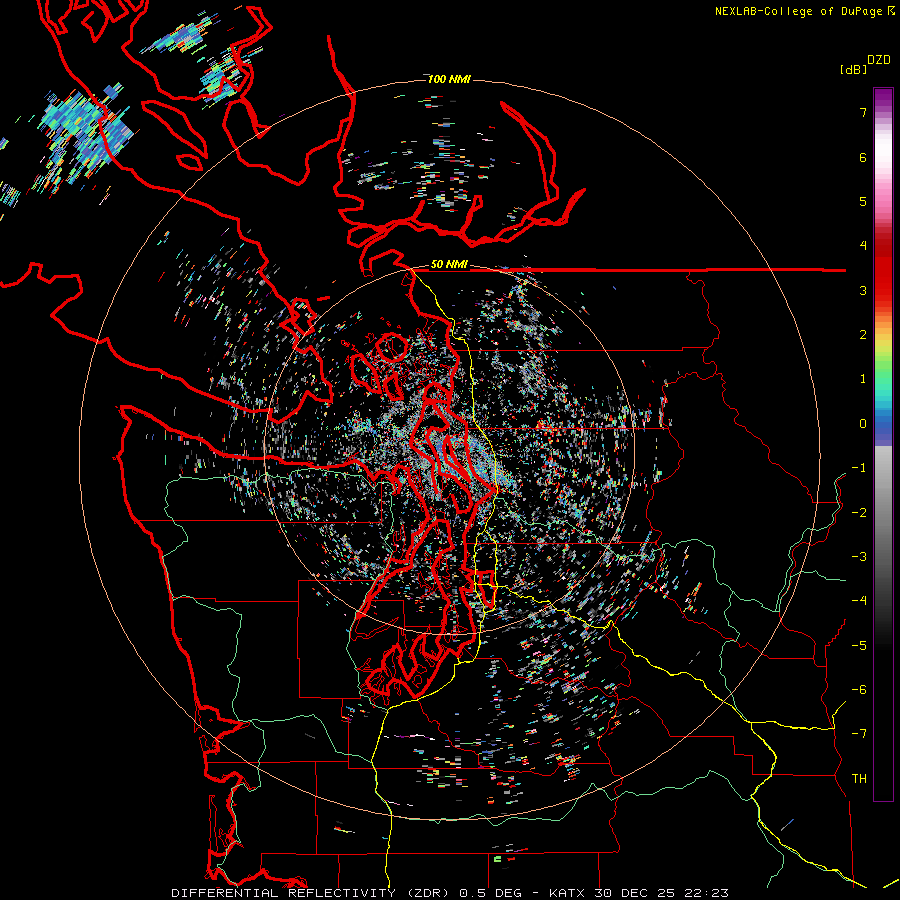The height and width of the screenshot is (900, 900).
Task: Click the 6 value on color scale
Action: point(863,157)
